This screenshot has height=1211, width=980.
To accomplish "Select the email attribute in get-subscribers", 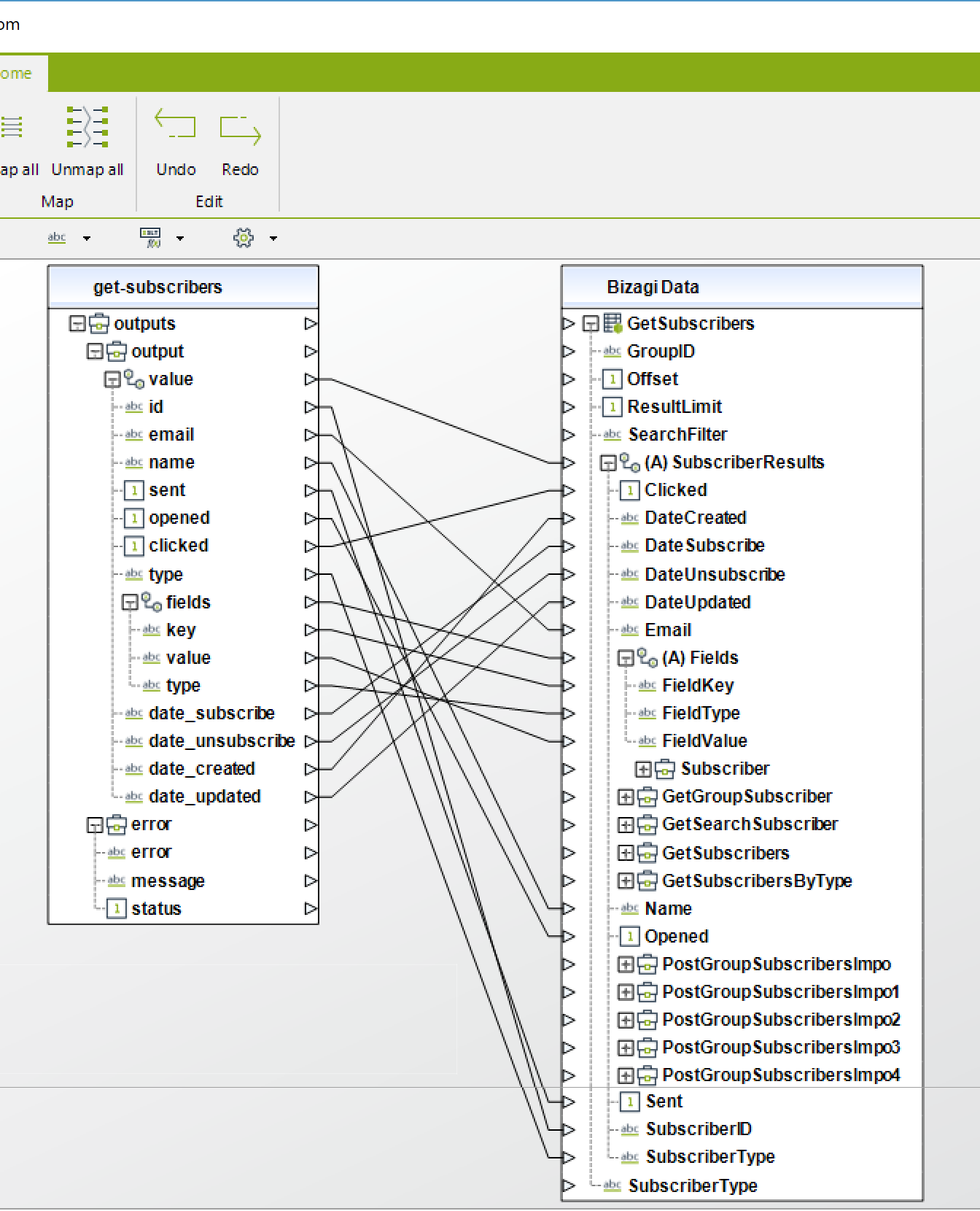I will tap(171, 435).
